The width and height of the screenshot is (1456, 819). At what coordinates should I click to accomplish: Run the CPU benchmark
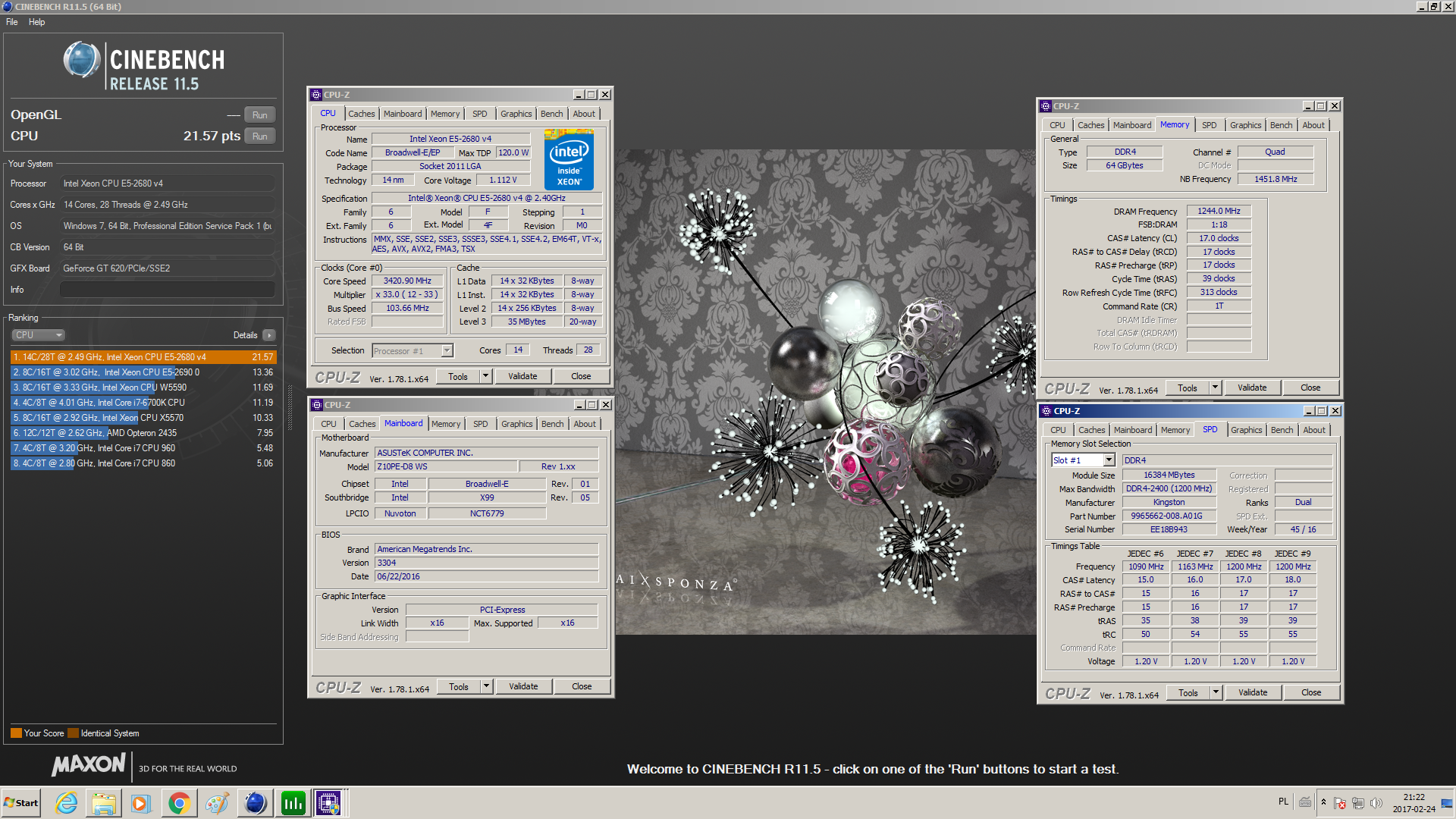click(x=259, y=136)
